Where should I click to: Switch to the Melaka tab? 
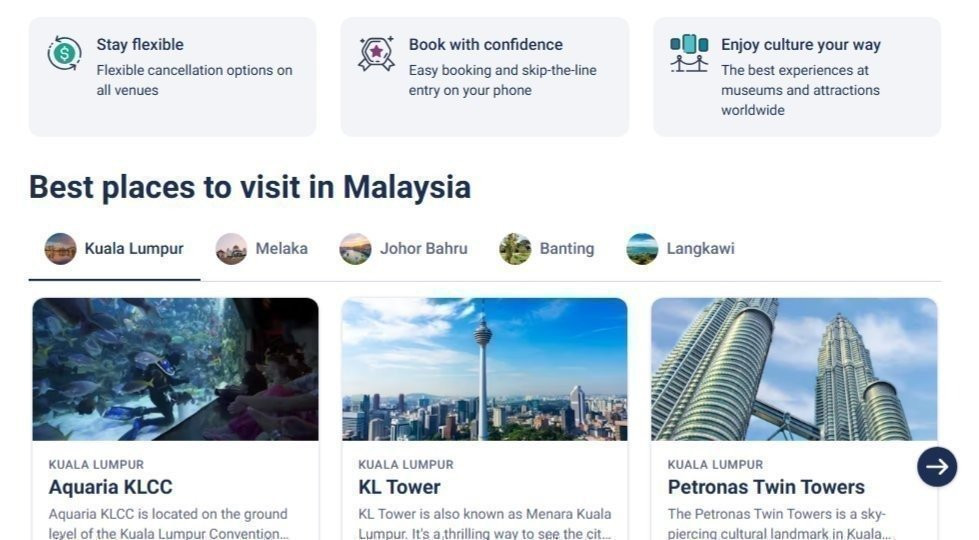coord(262,248)
